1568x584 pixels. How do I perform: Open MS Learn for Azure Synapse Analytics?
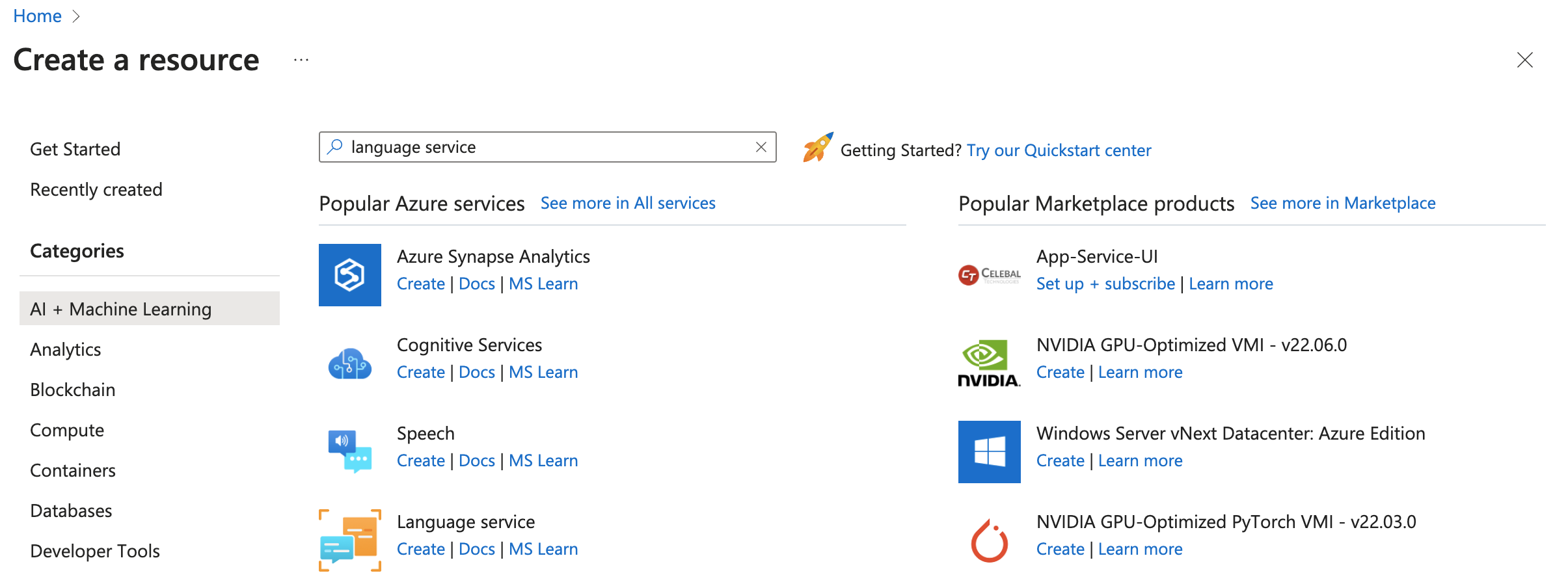(x=543, y=284)
